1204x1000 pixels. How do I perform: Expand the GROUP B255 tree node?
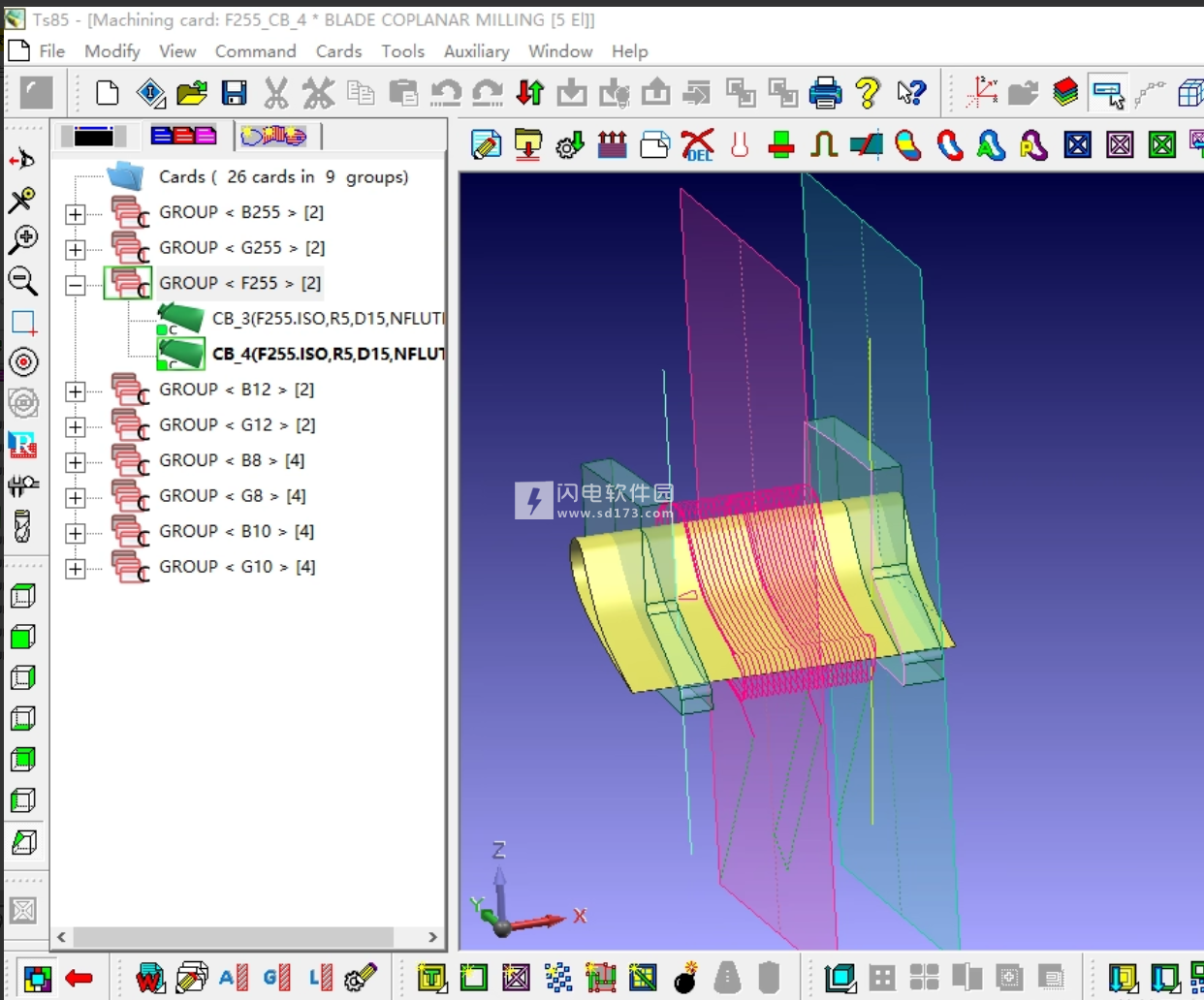point(76,214)
